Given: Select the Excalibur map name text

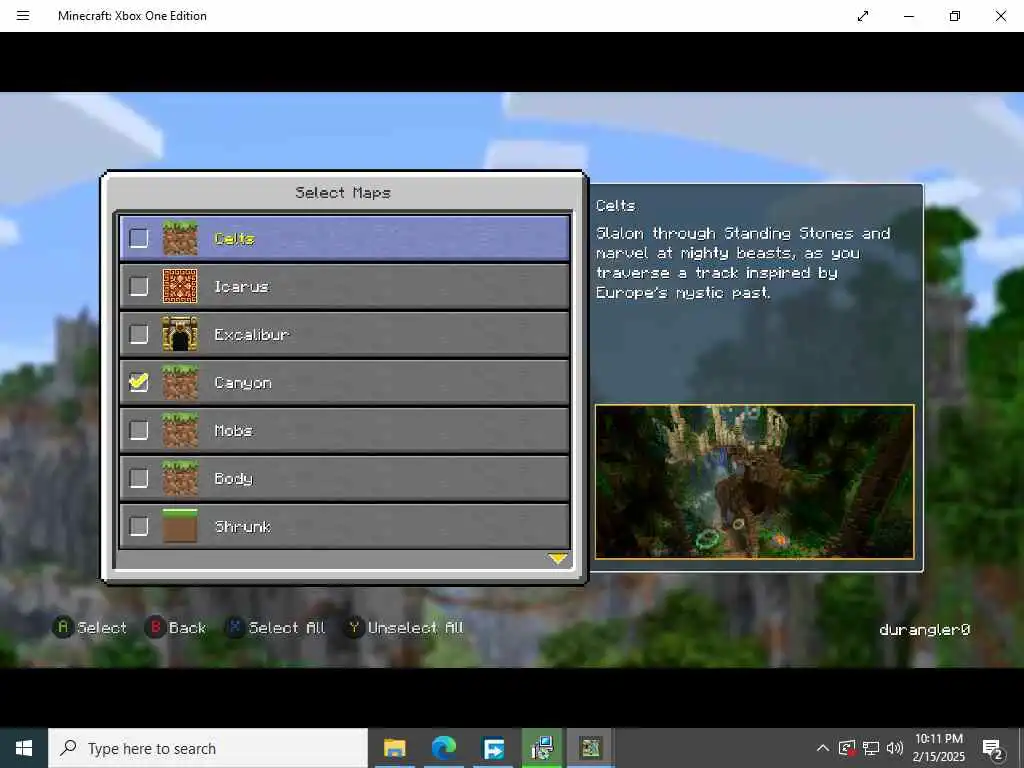Looking at the screenshot, I should tap(251, 334).
